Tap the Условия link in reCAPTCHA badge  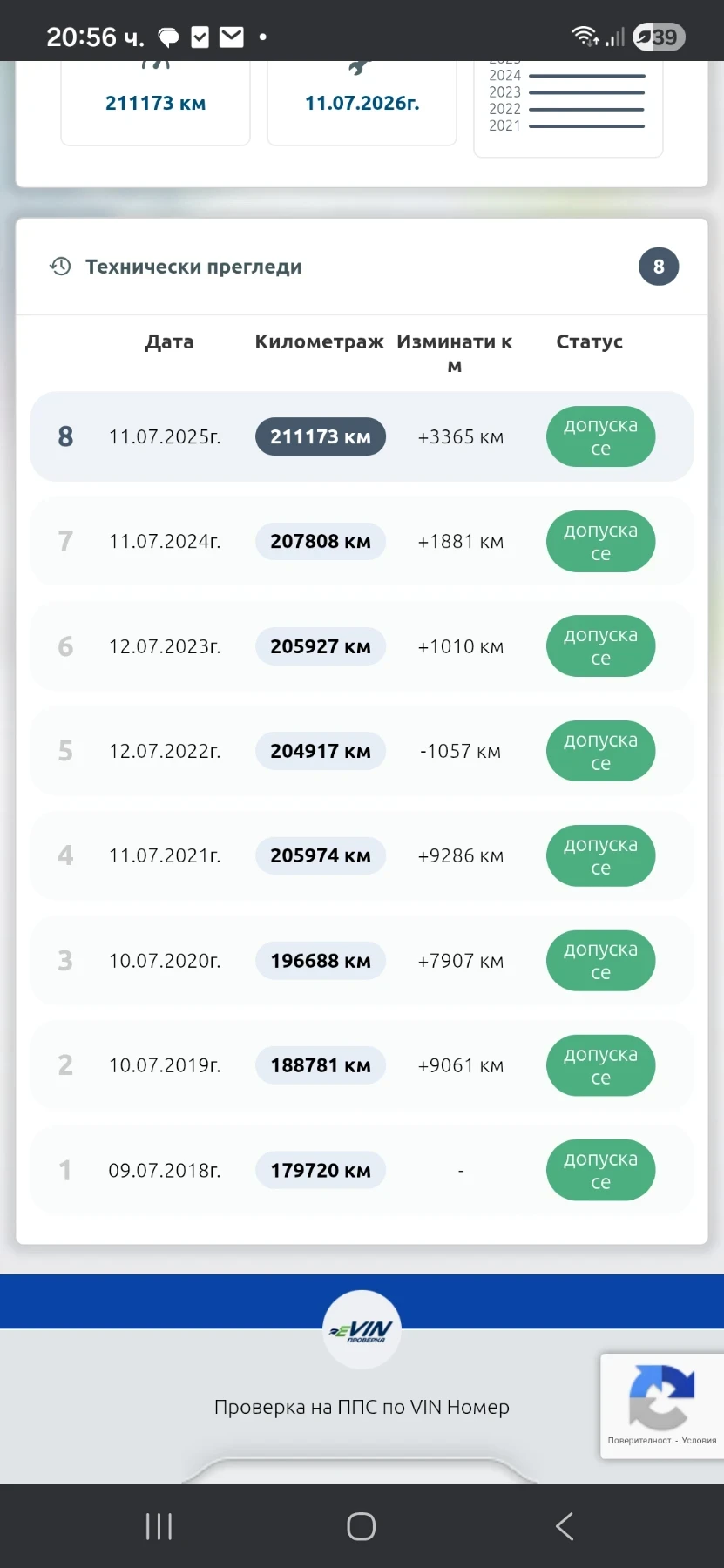(699, 1440)
